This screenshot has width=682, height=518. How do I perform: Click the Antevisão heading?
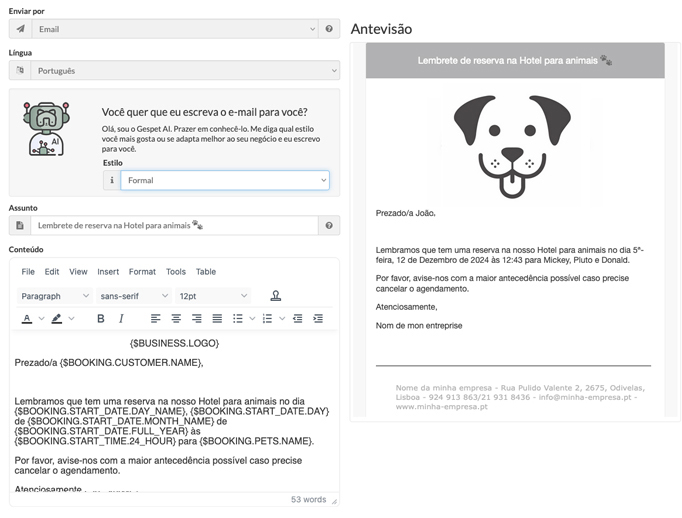(381, 29)
